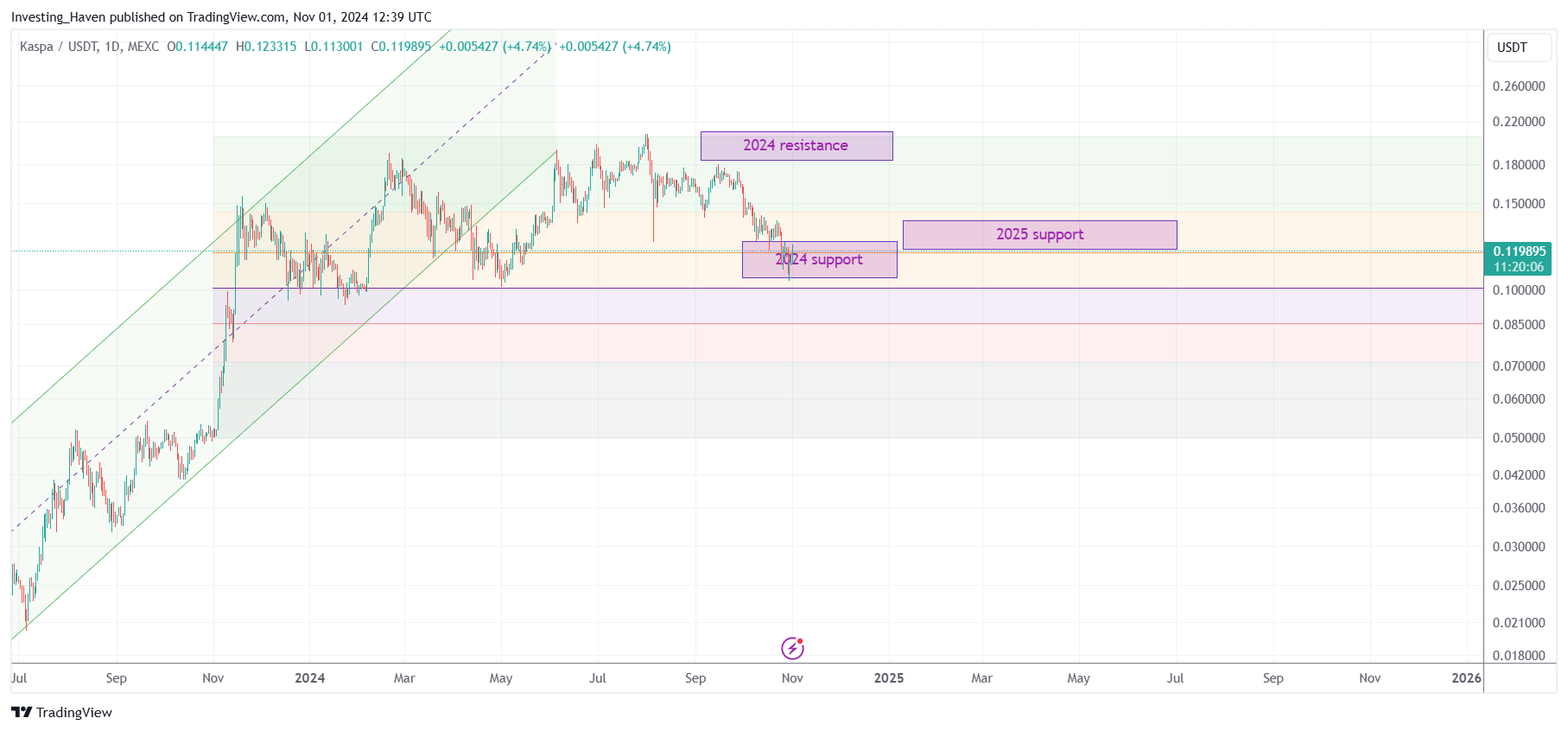Click the low value L0.113001
The width and height of the screenshot is (1568, 731).
(x=333, y=47)
